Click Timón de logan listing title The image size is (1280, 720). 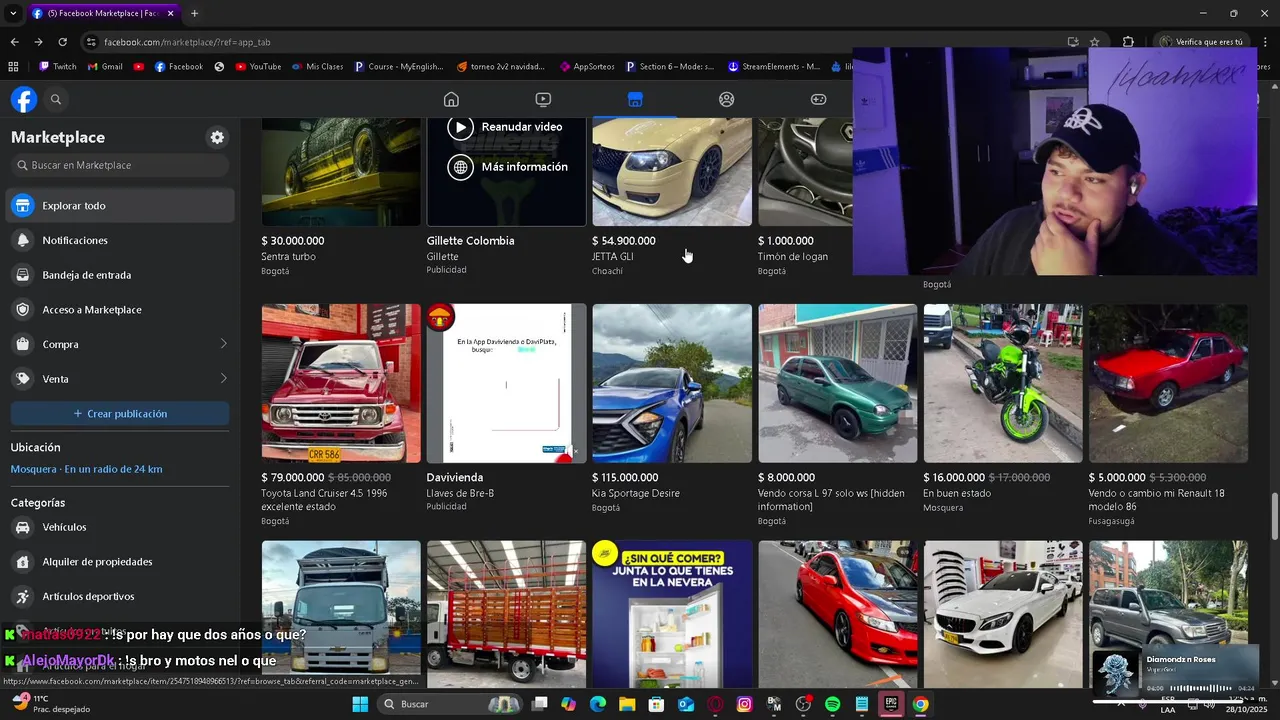coord(793,257)
